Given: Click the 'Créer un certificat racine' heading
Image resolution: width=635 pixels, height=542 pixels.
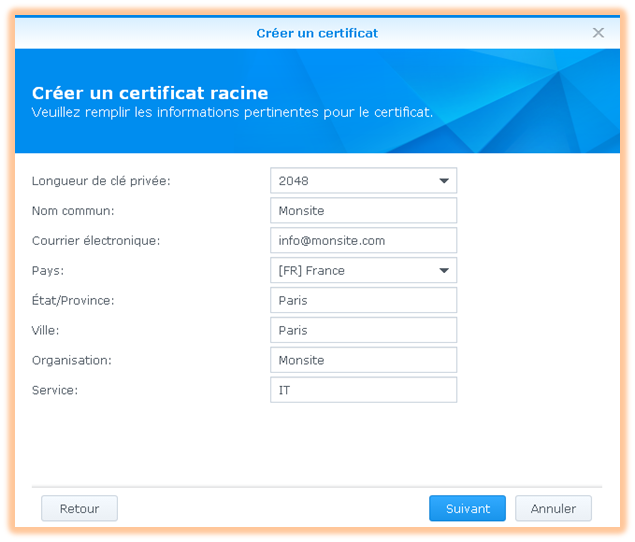Looking at the screenshot, I should tap(150, 93).
